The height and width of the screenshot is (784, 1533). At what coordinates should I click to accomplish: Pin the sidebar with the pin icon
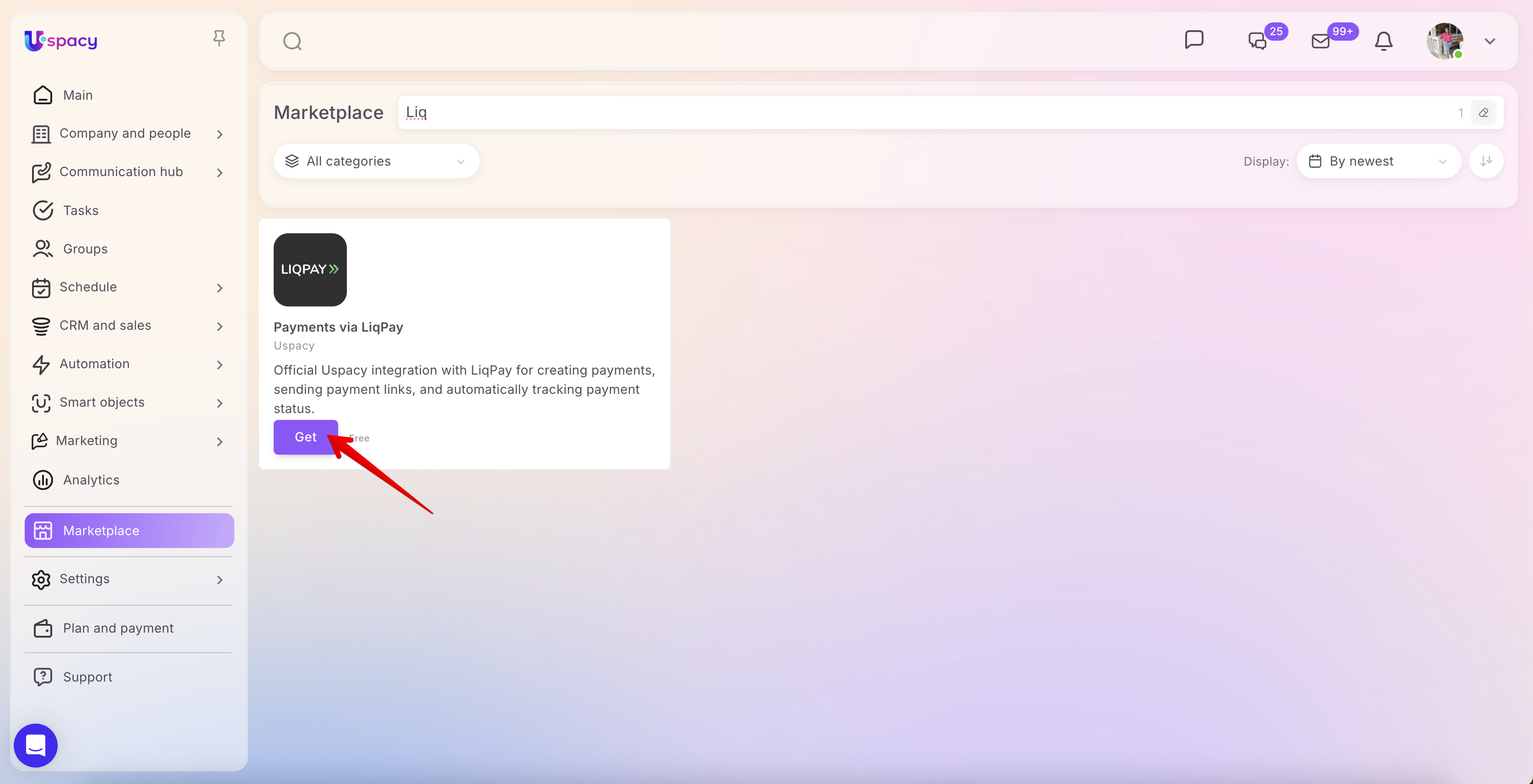tap(219, 39)
